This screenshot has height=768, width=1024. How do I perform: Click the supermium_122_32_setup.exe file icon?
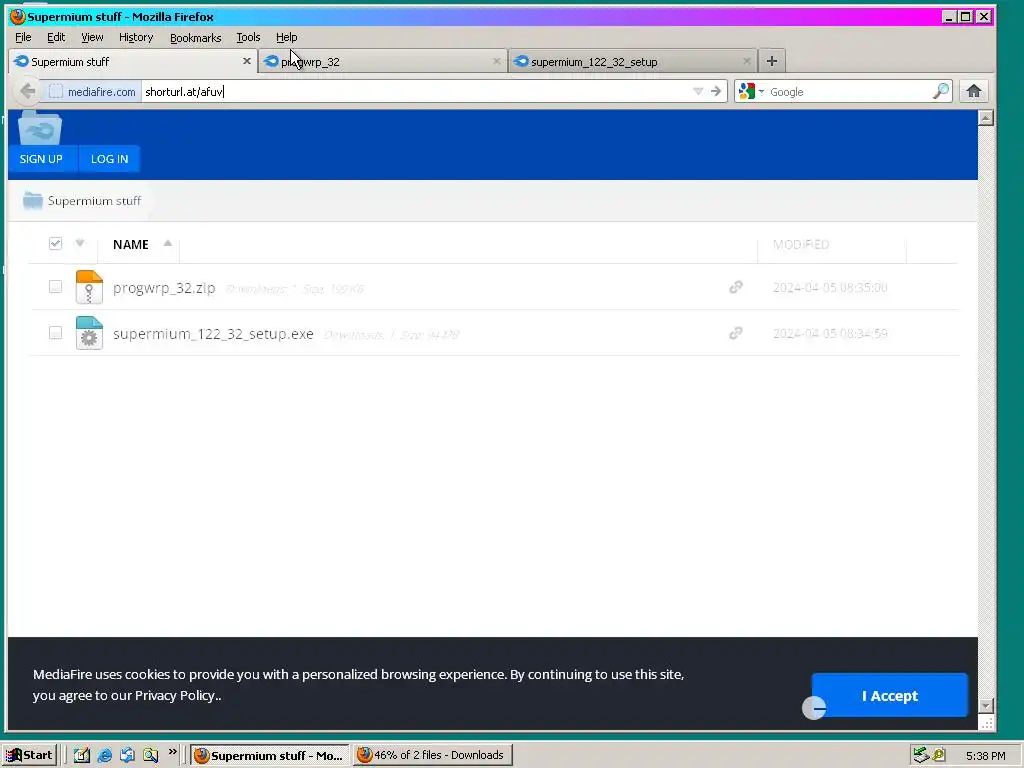89,333
